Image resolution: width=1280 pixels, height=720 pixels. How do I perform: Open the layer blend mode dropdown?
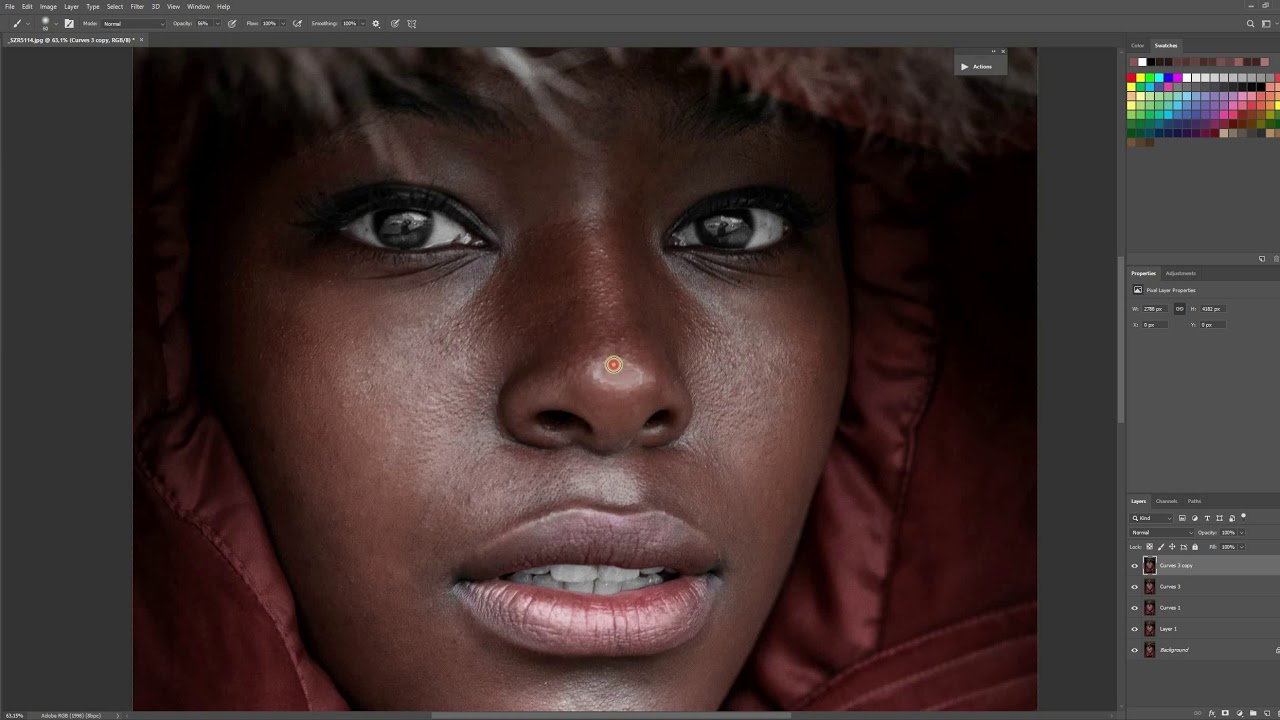coord(1161,533)
